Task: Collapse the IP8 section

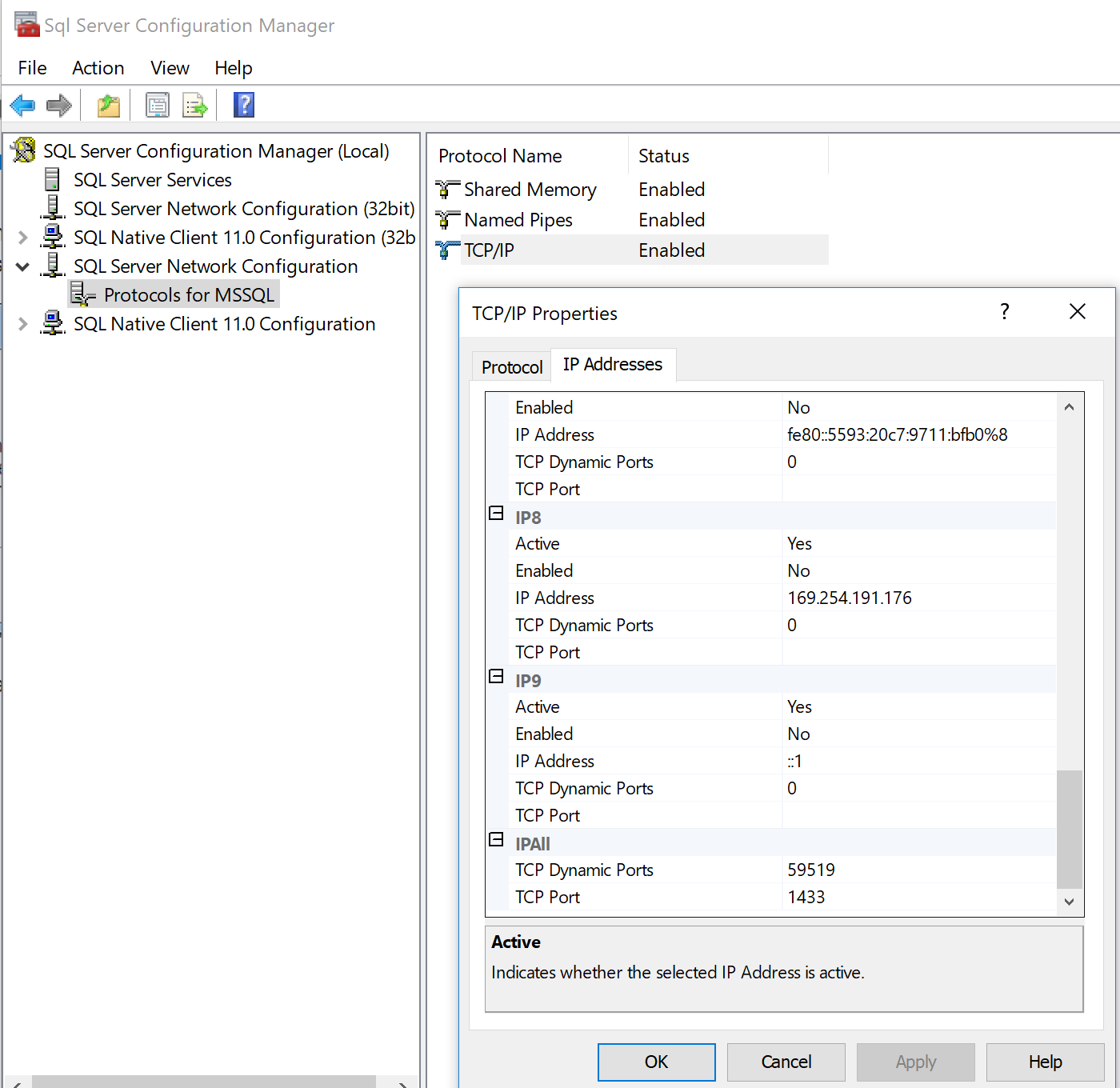Action: 496,514
